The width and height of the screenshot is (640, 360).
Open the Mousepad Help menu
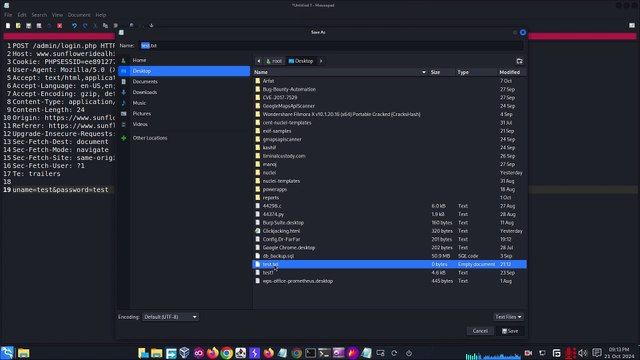click(x=101, y=15)
